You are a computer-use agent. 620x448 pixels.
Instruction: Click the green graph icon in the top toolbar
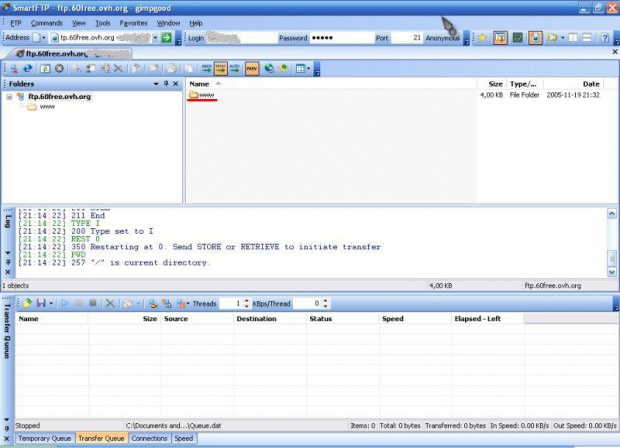pos(518,38)
